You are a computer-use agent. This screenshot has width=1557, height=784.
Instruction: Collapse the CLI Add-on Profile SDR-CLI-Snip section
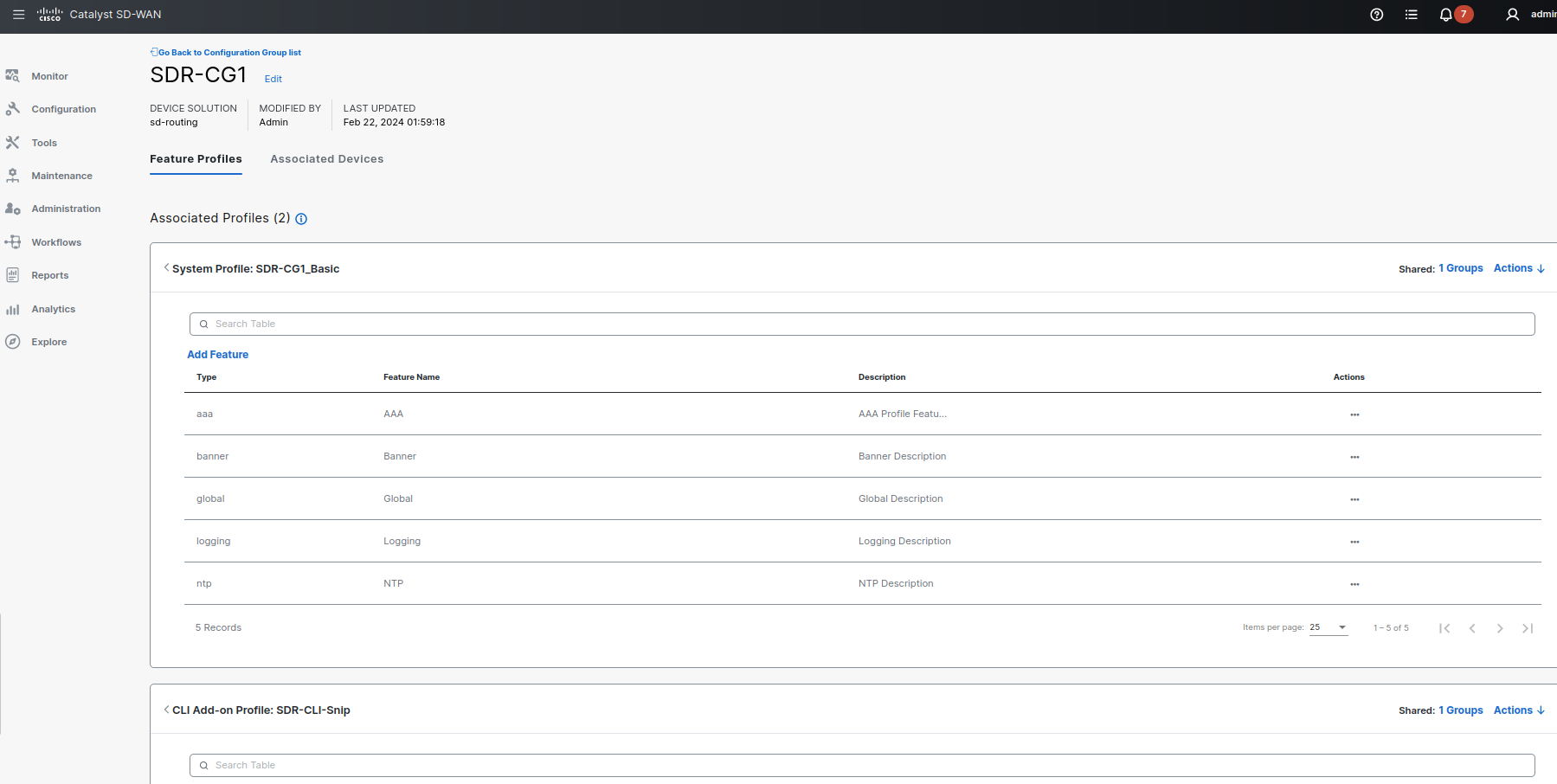point(166,710)
